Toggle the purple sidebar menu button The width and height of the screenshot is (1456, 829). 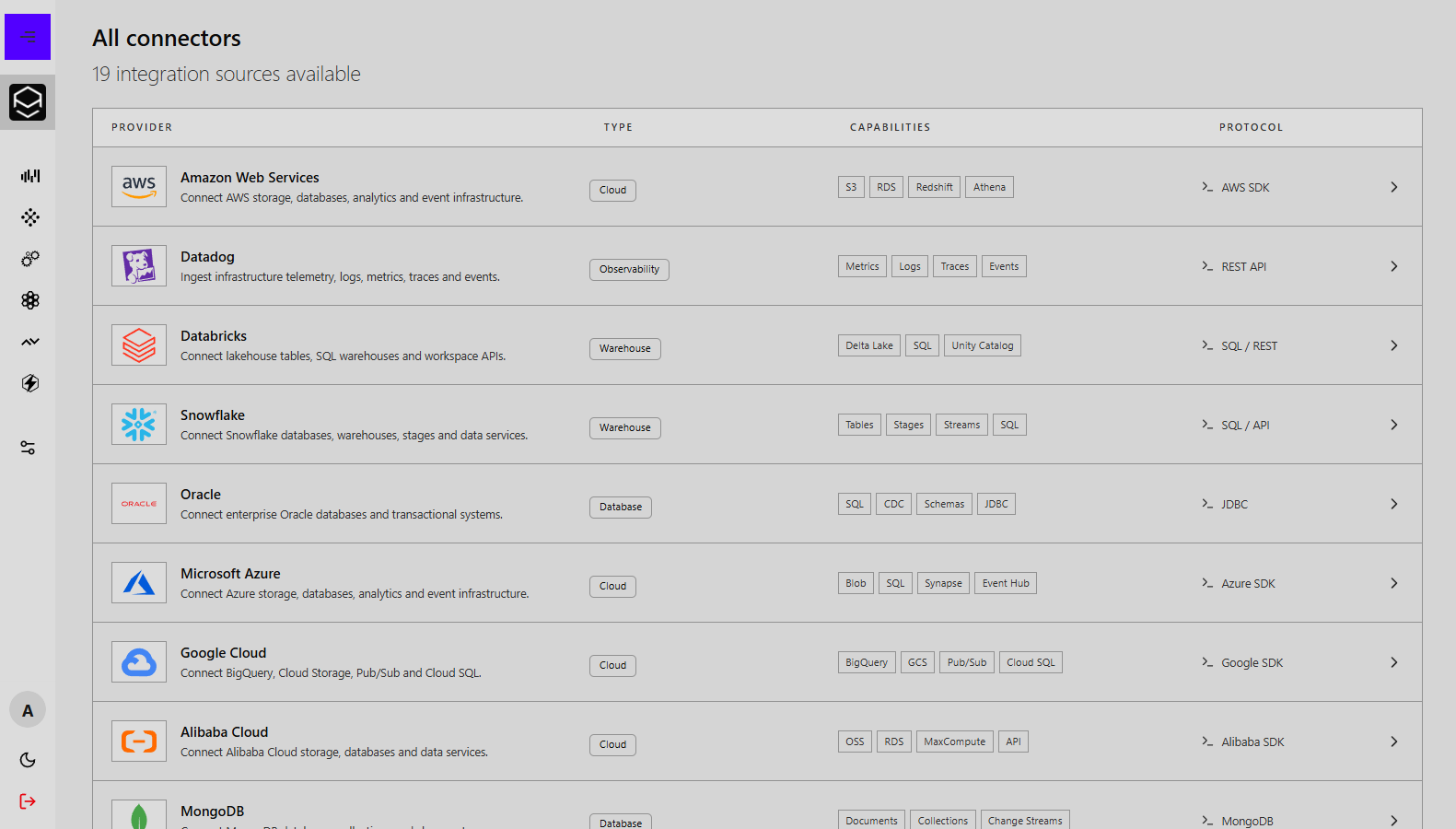(28, 37)
